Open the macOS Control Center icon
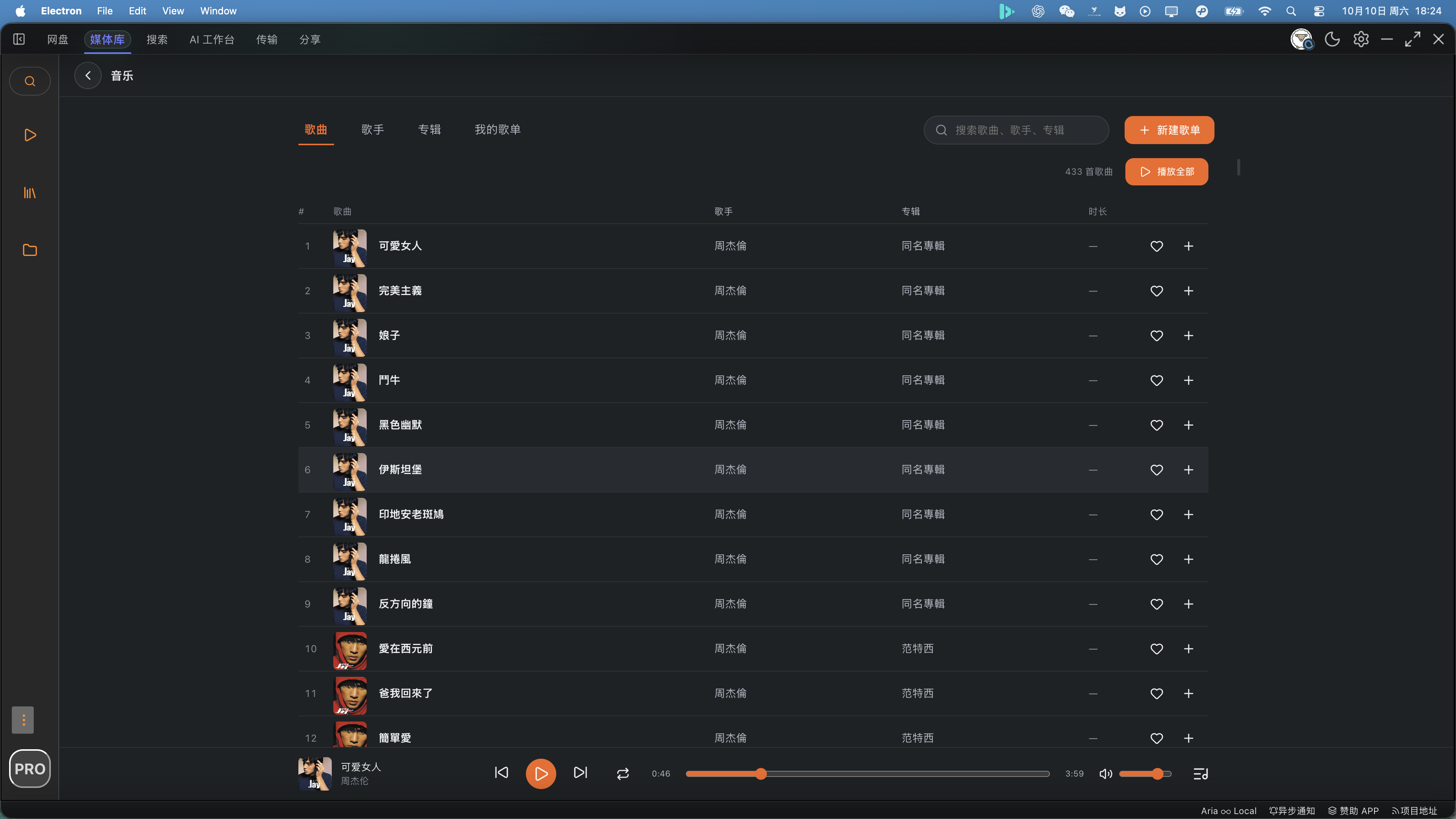This screenshot has height=819, width=1456. pyautogui.click(x=1319, y=11)
